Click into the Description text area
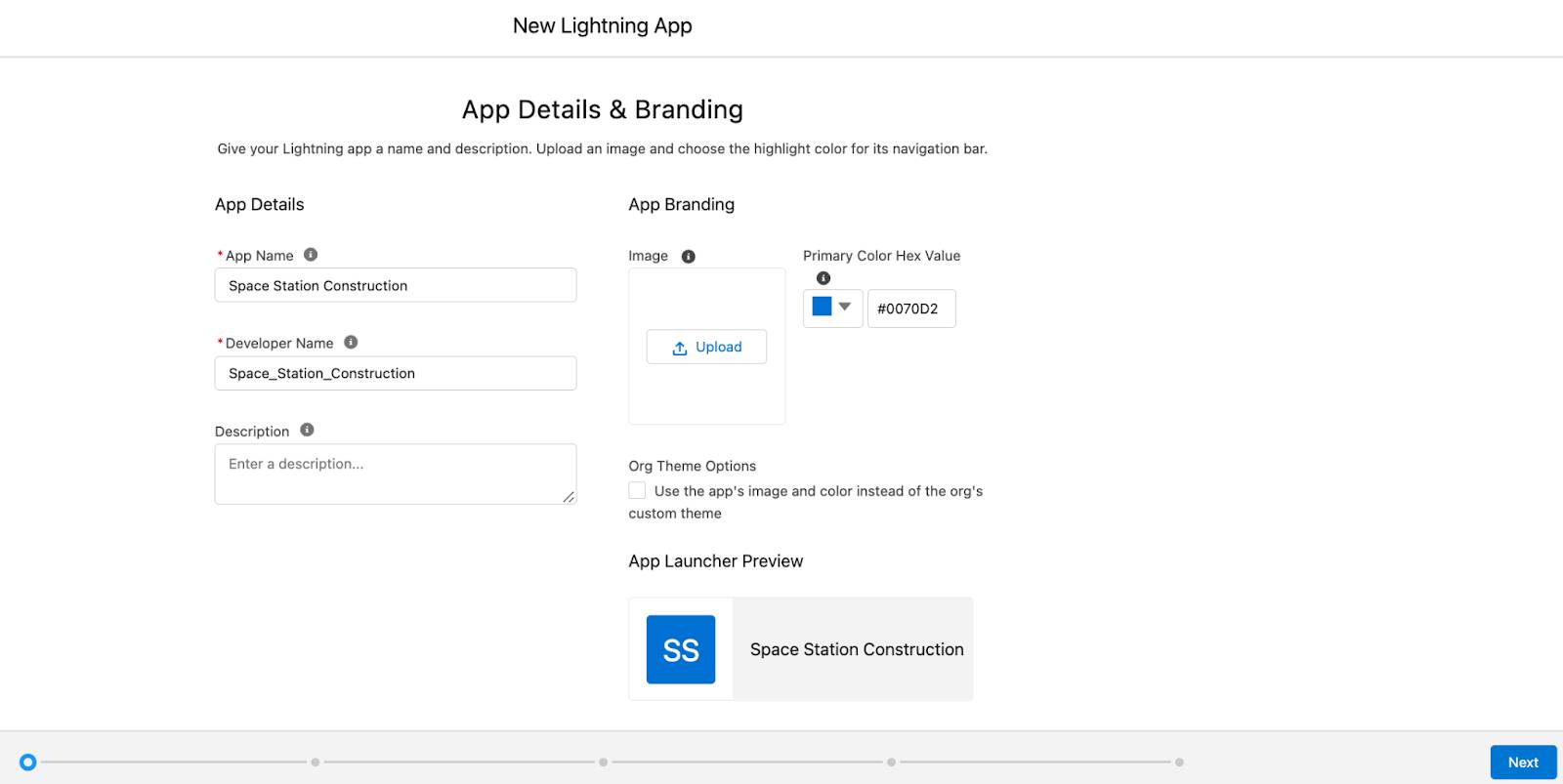The height and width of the screenshot is (784, 1563). click(x=396, y=475)
